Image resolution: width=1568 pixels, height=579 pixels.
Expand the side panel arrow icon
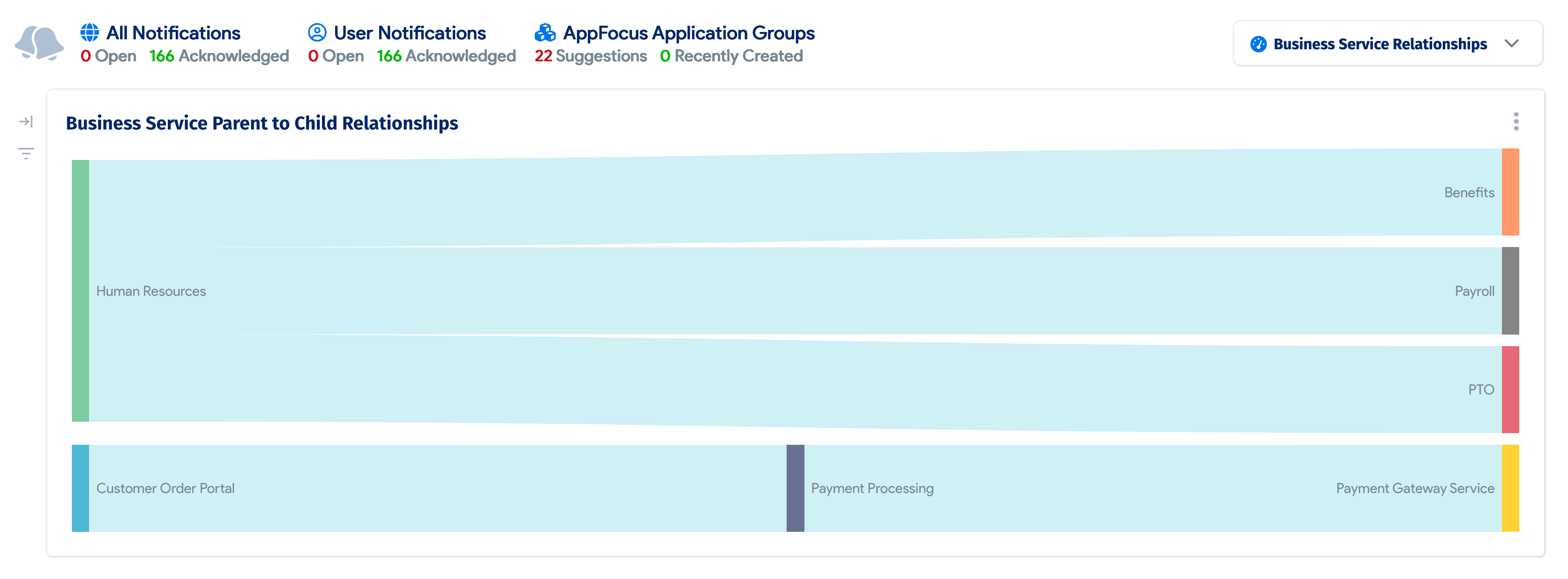coord(26,122)
